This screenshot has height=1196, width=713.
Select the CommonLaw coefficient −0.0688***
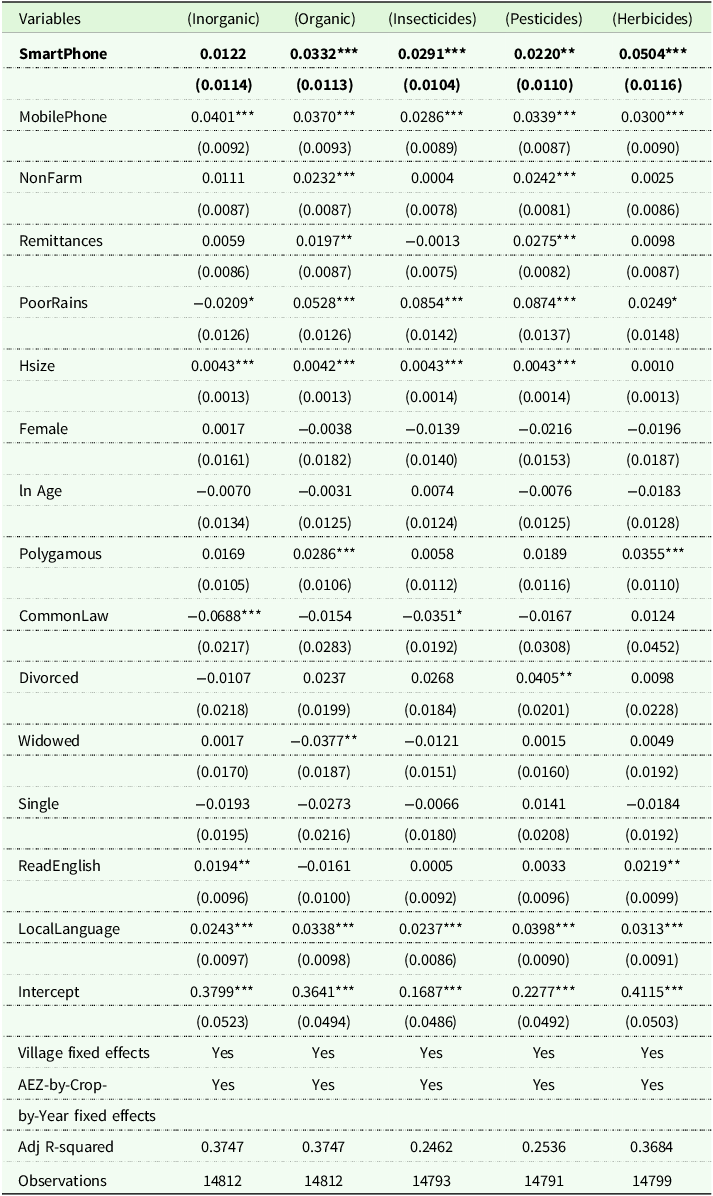(223, 616)
